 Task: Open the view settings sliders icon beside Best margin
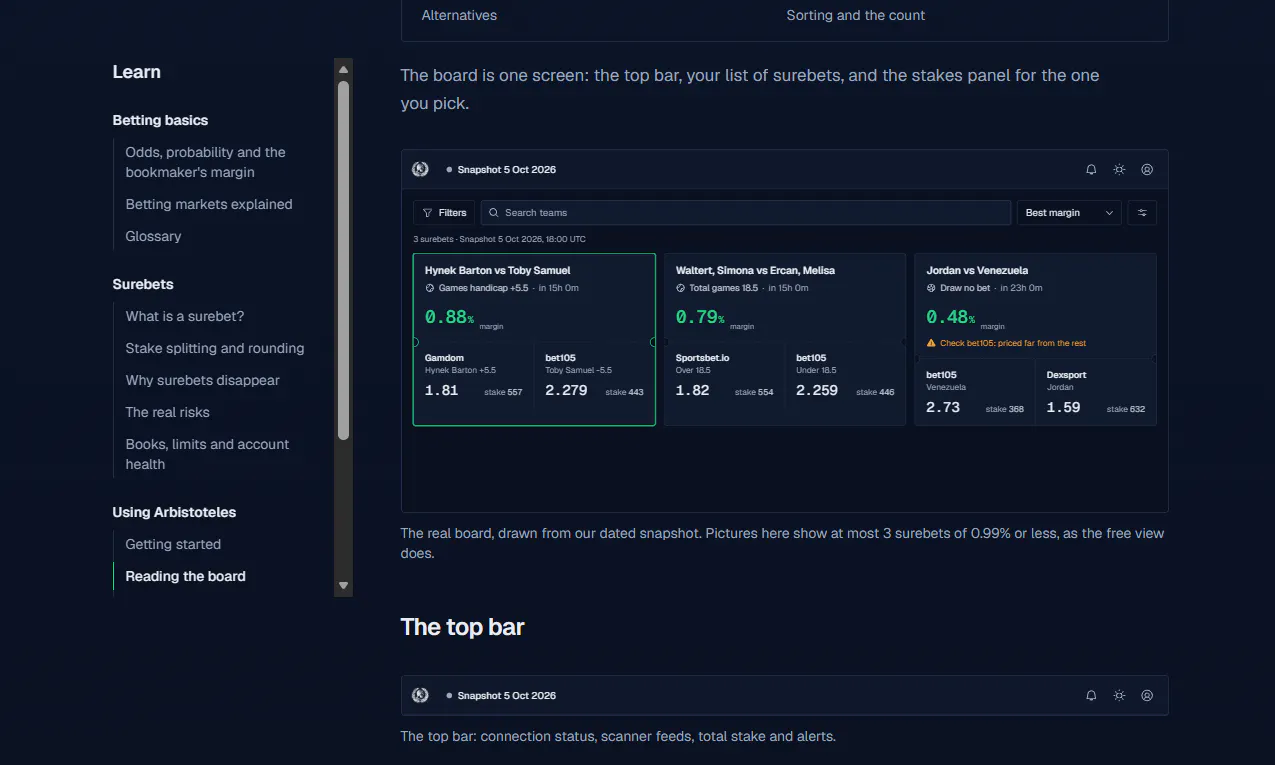coord(1142,213)
